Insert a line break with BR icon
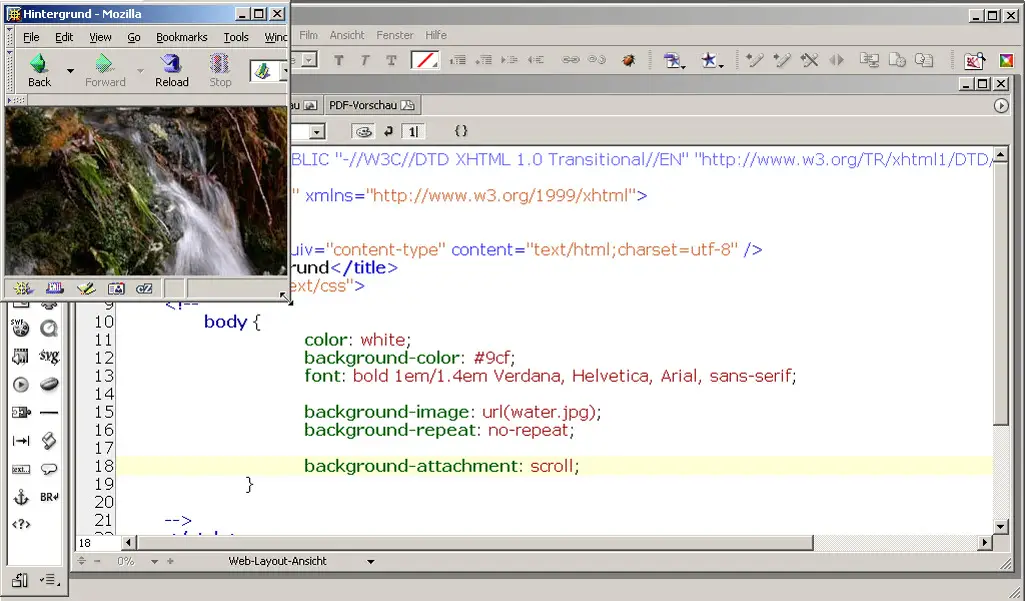 [48, 497]
